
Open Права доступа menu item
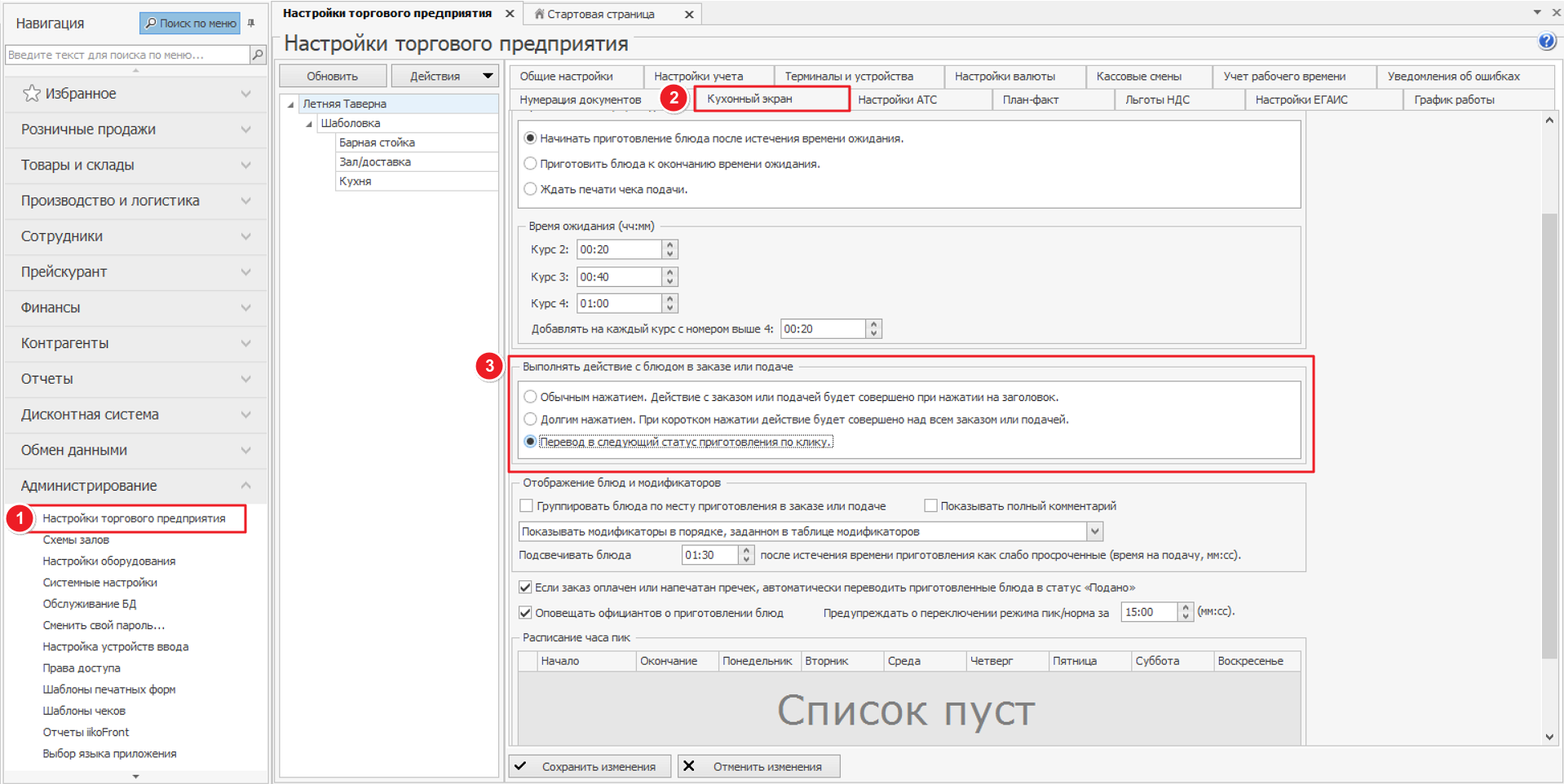tap(82, 667)
